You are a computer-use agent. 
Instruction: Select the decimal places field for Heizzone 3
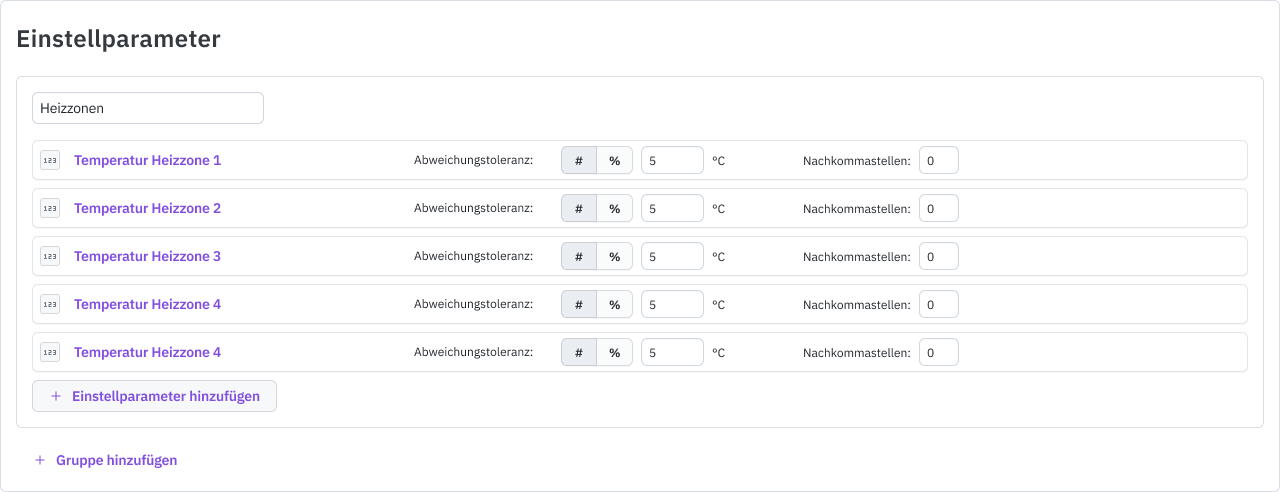tap(938, 256)
